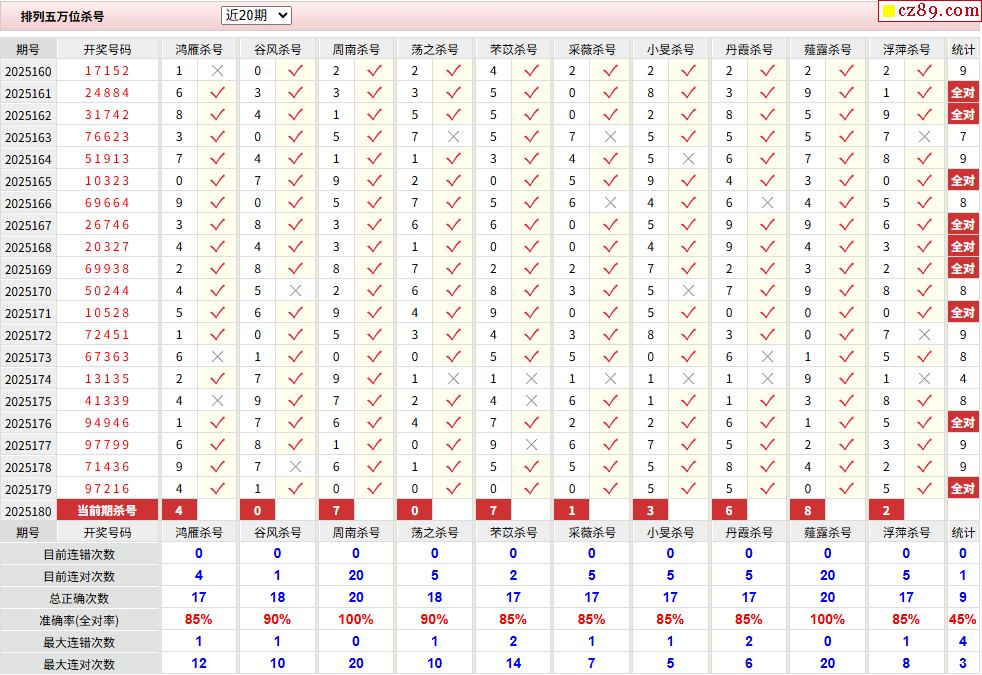Click the cz89.com site logo

coord(931,11)
